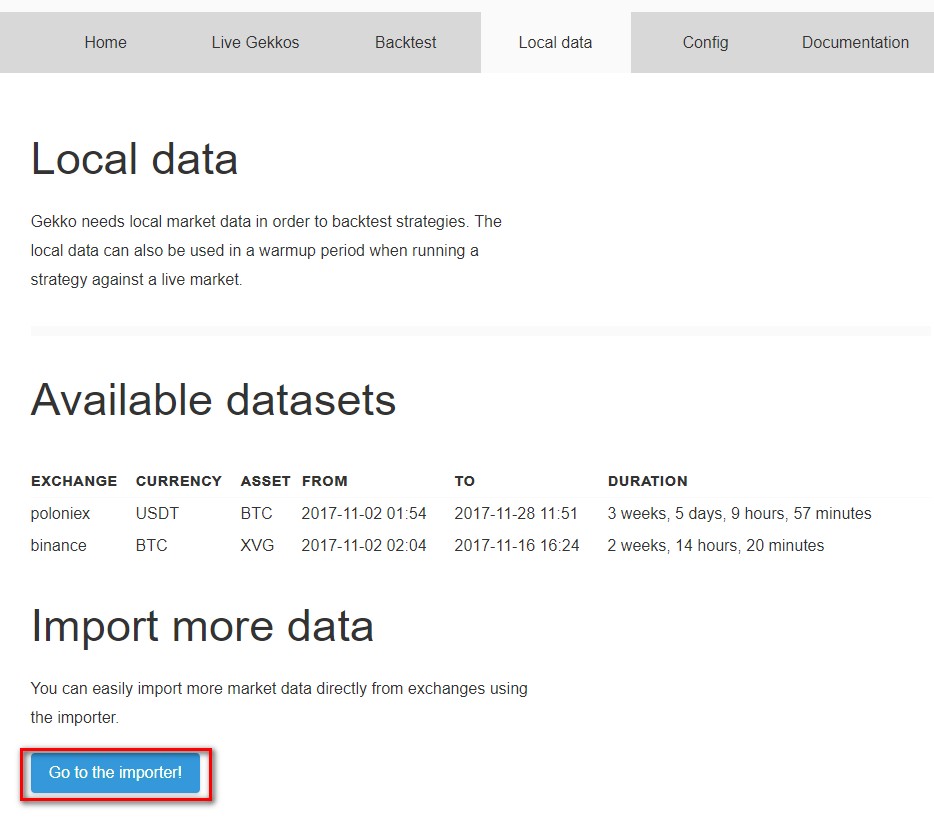
Task: Go to the Backtest tab
Action: 405,42
